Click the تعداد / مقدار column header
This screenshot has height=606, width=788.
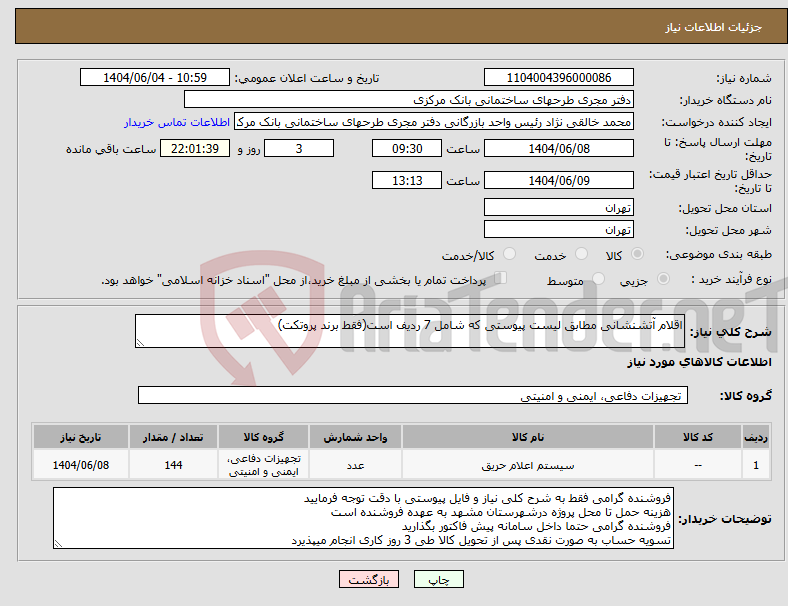click(173, 437)
